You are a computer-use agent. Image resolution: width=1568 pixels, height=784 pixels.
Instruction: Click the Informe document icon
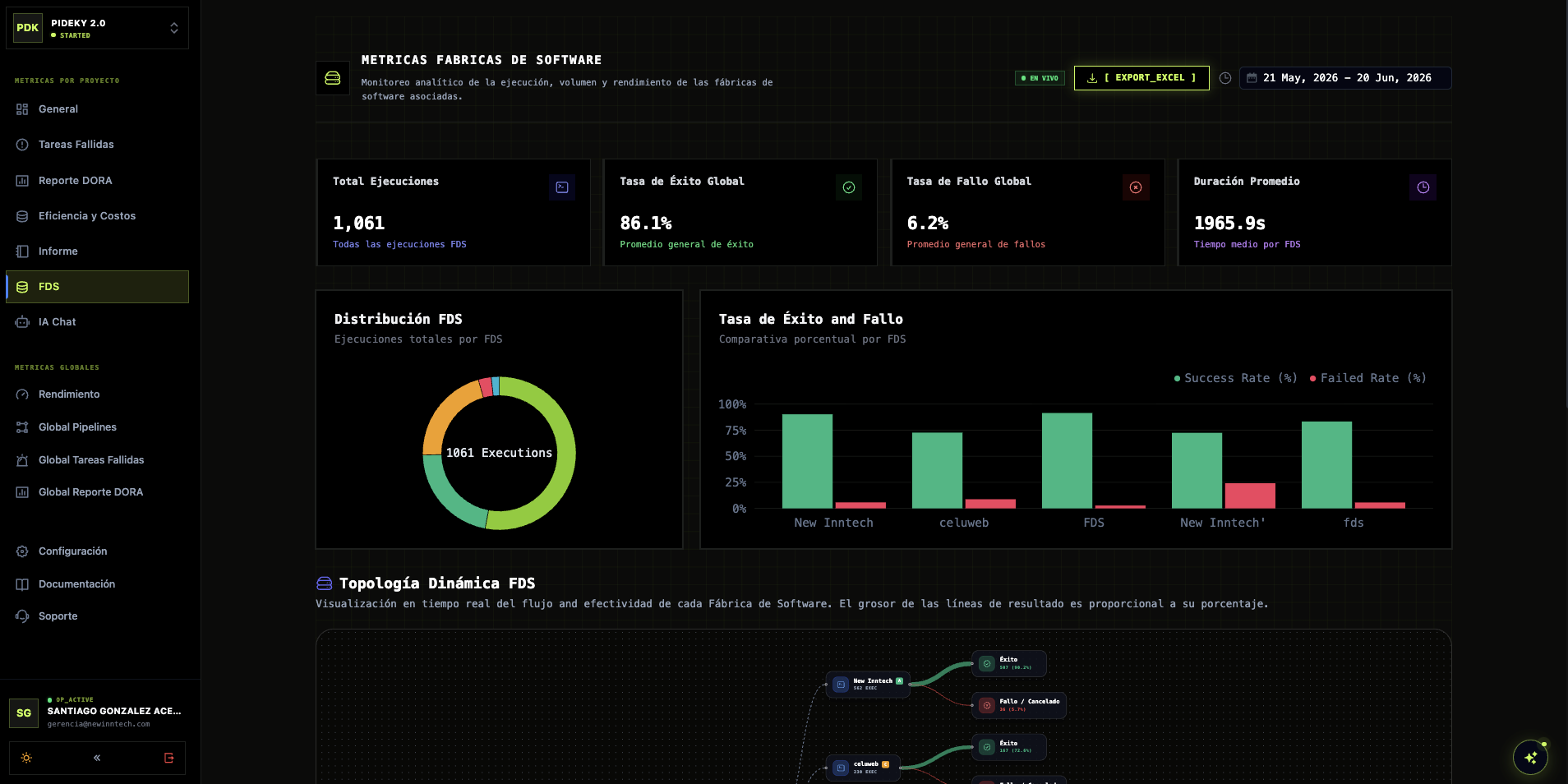pyautogui.click(x=22, y=251)
